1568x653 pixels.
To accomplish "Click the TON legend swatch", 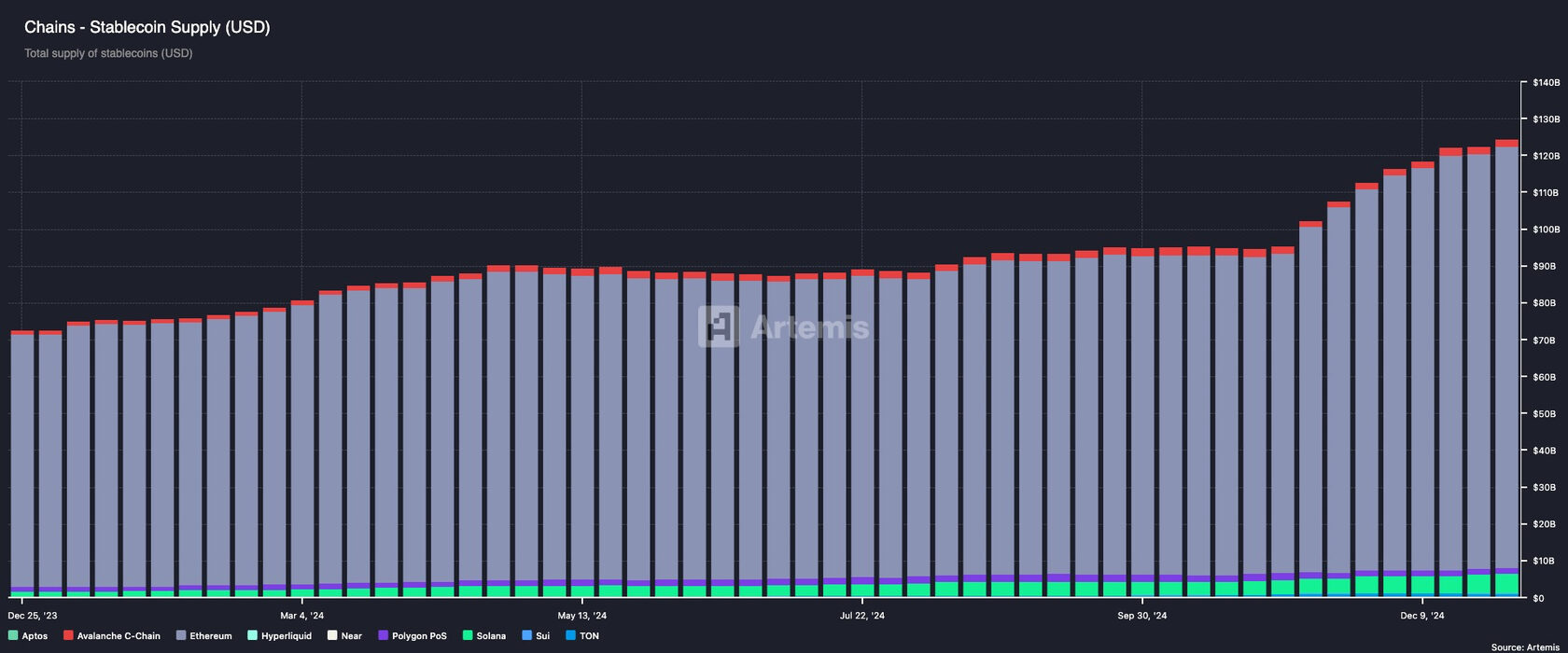I will (570, 635).
